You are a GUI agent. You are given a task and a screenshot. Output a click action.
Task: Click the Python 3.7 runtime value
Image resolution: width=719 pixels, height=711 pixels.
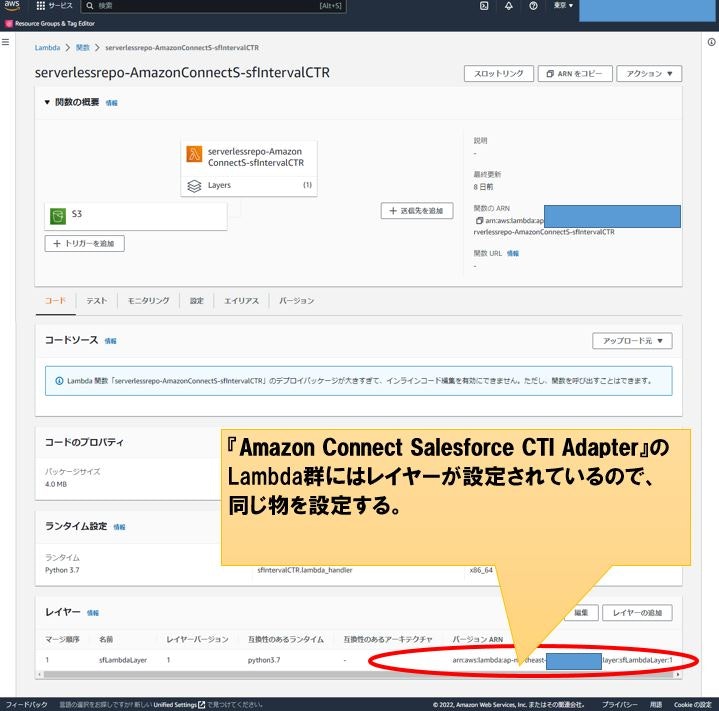click(62, 570)
